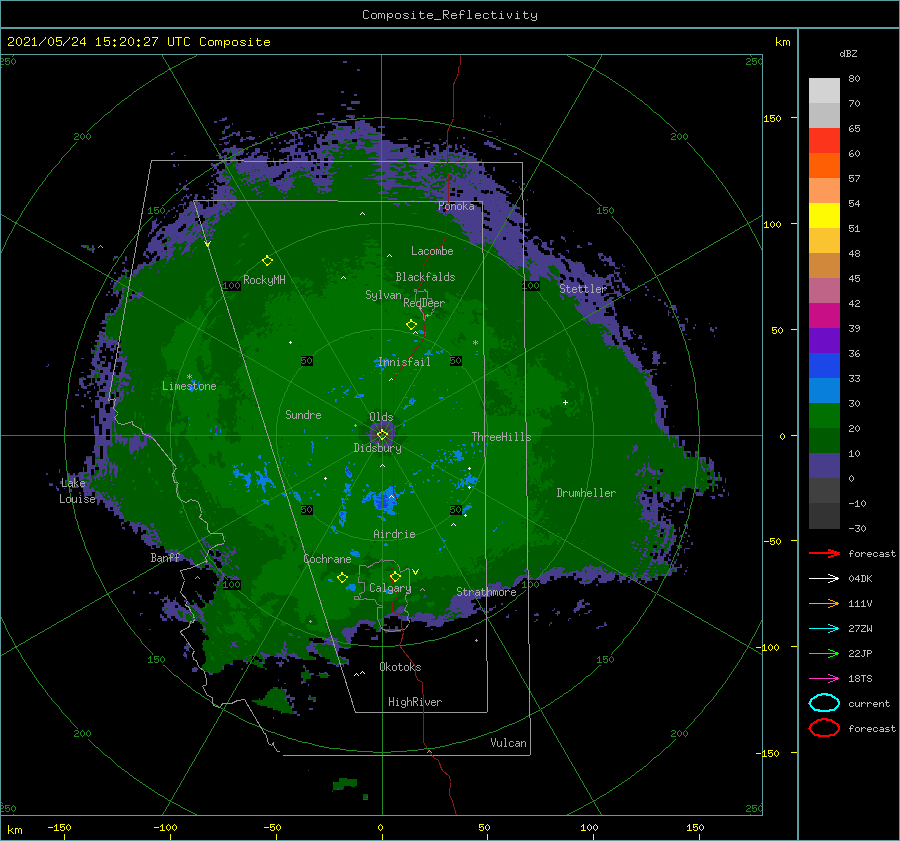Click the Lacombe label
Screen dimensions: 900x841
pos(432,251)
